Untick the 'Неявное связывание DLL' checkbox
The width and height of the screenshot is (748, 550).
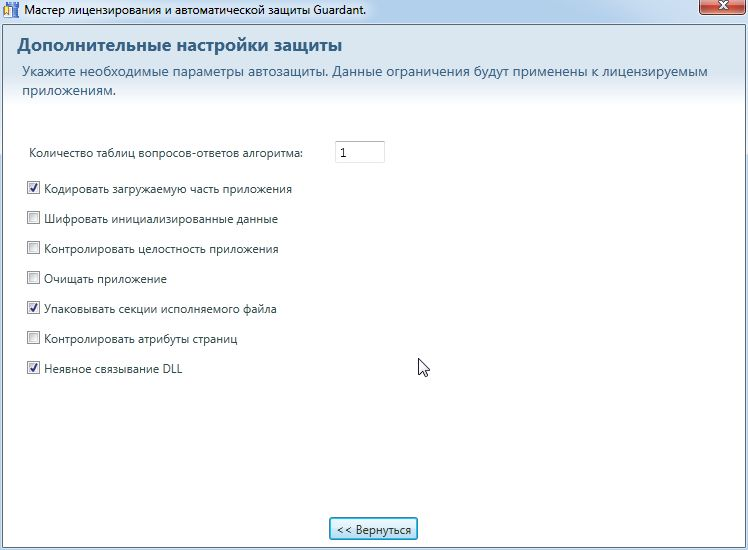pyautogui.click(x=34, y=368)
